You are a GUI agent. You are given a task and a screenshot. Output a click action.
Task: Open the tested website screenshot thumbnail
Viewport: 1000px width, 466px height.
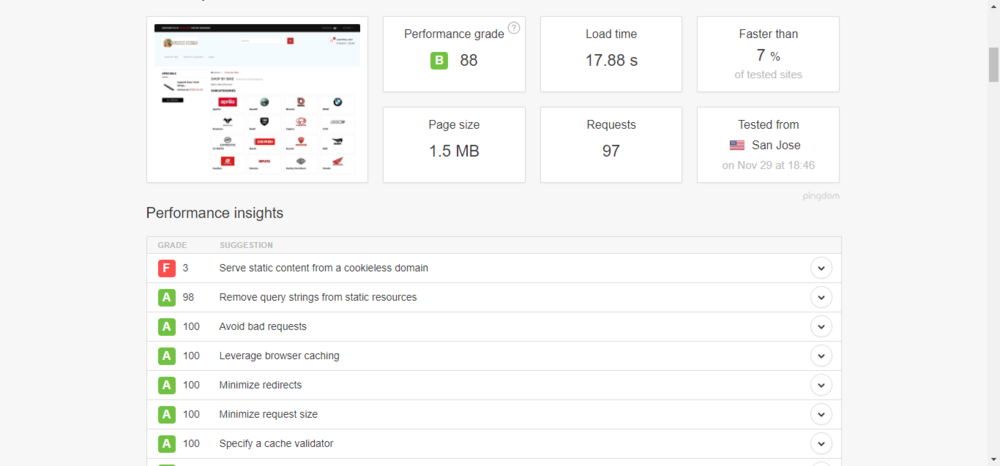point(257,99)
